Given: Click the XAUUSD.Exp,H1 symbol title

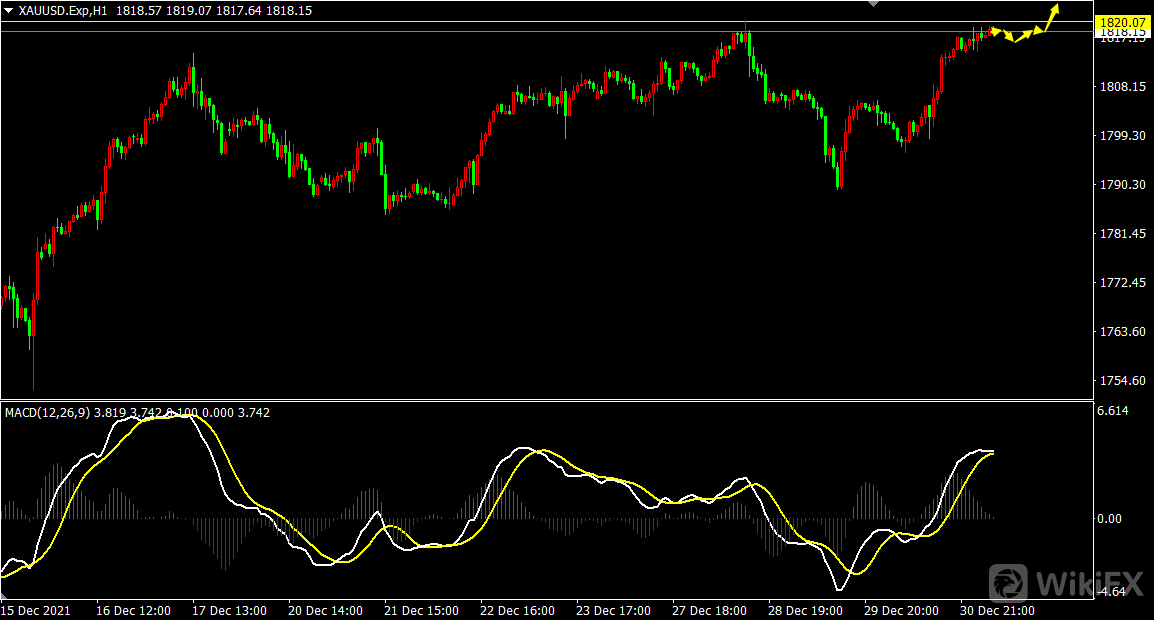Looking at the screenshot, I should coord(63,9).
